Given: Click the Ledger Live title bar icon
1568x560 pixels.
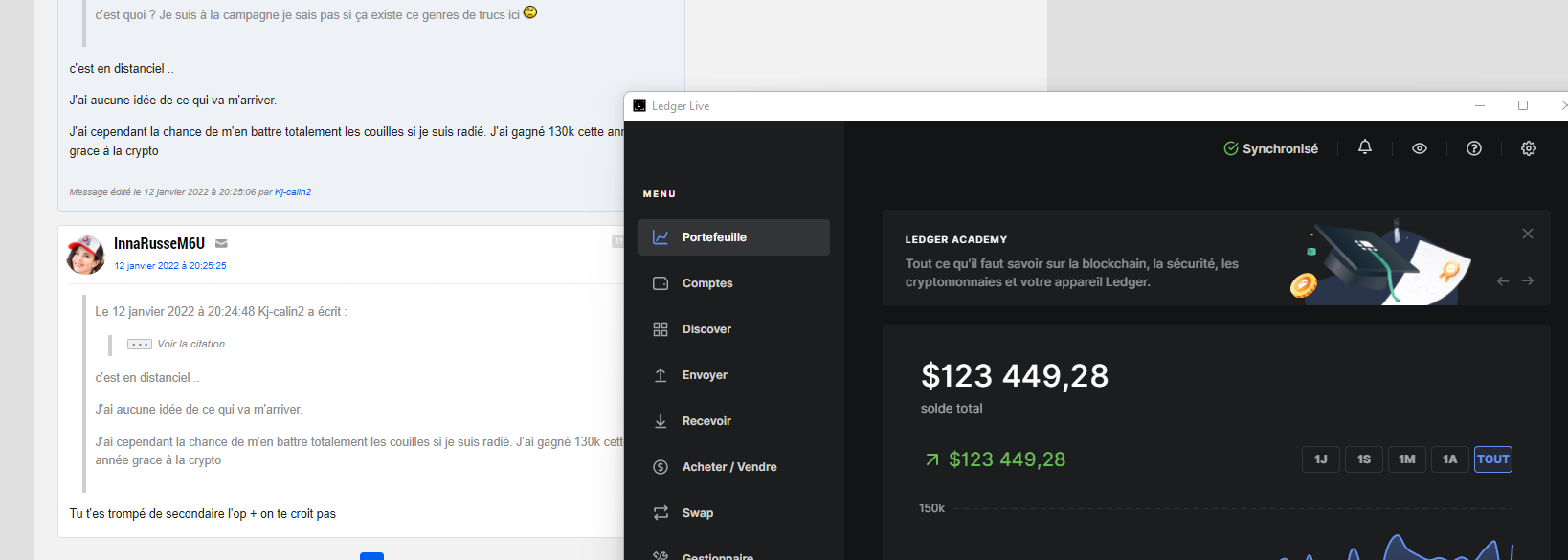Looking at the screenshot, I should [x=639, y=105].
